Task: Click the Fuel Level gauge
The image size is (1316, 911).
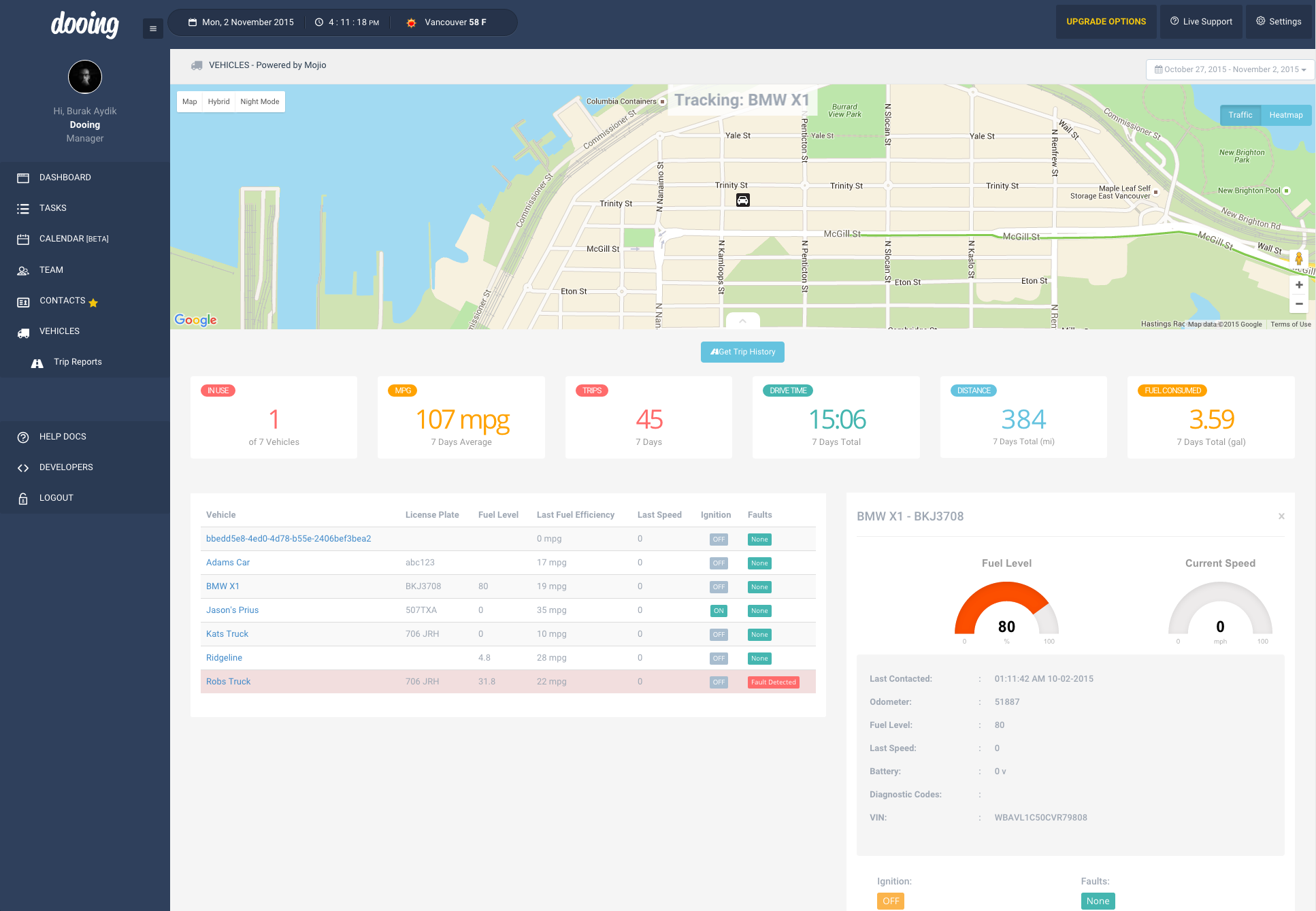Action: (1006, 612)
